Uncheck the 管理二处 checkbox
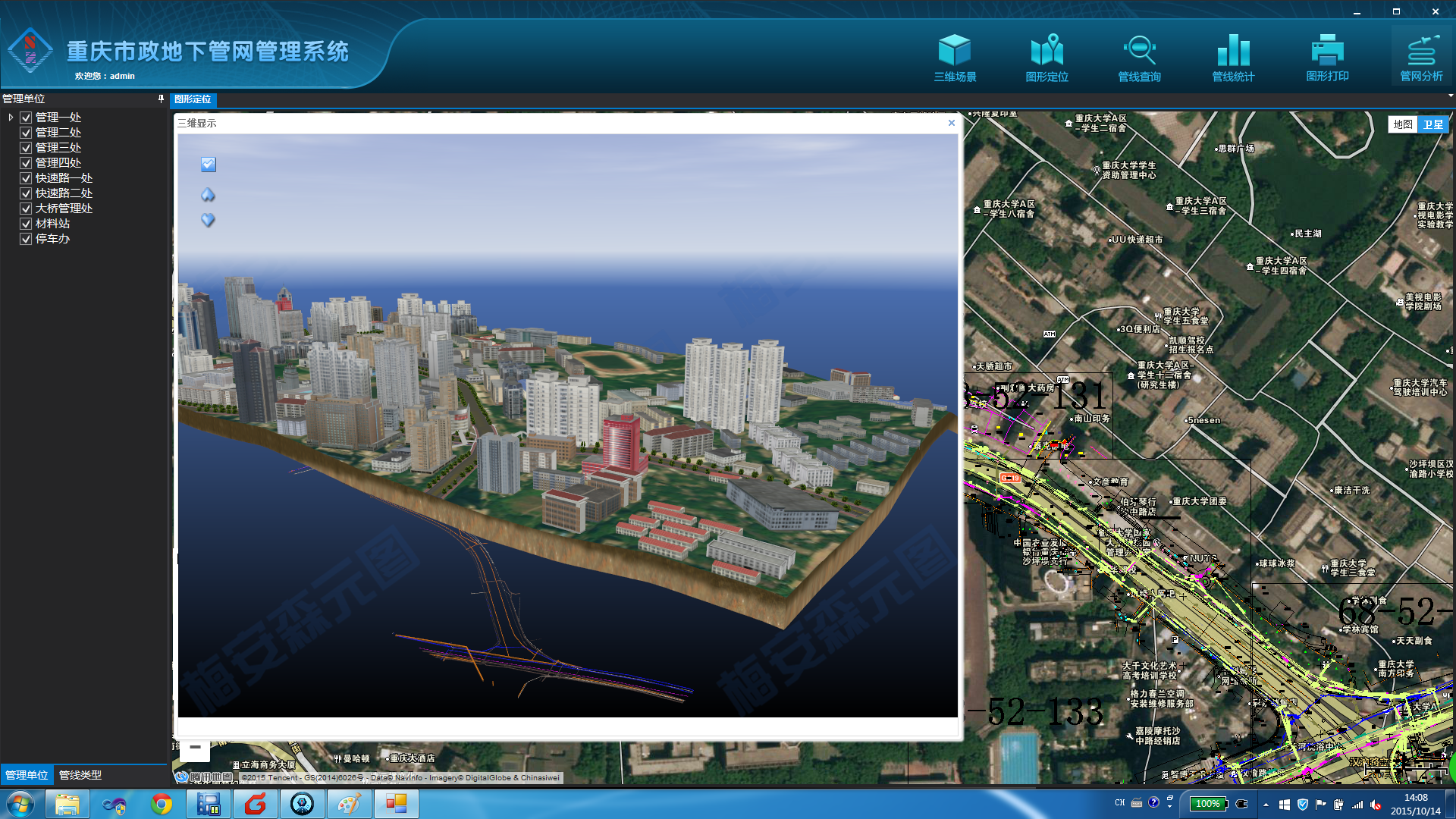Image resolution: width=1456 pixels, height=819 pixels. pyautogui.click(x=26, y=133)
